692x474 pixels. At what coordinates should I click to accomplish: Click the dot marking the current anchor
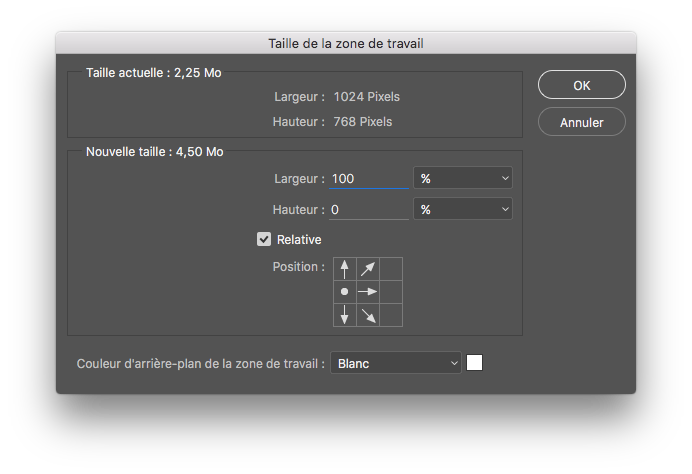coord(344,291)
